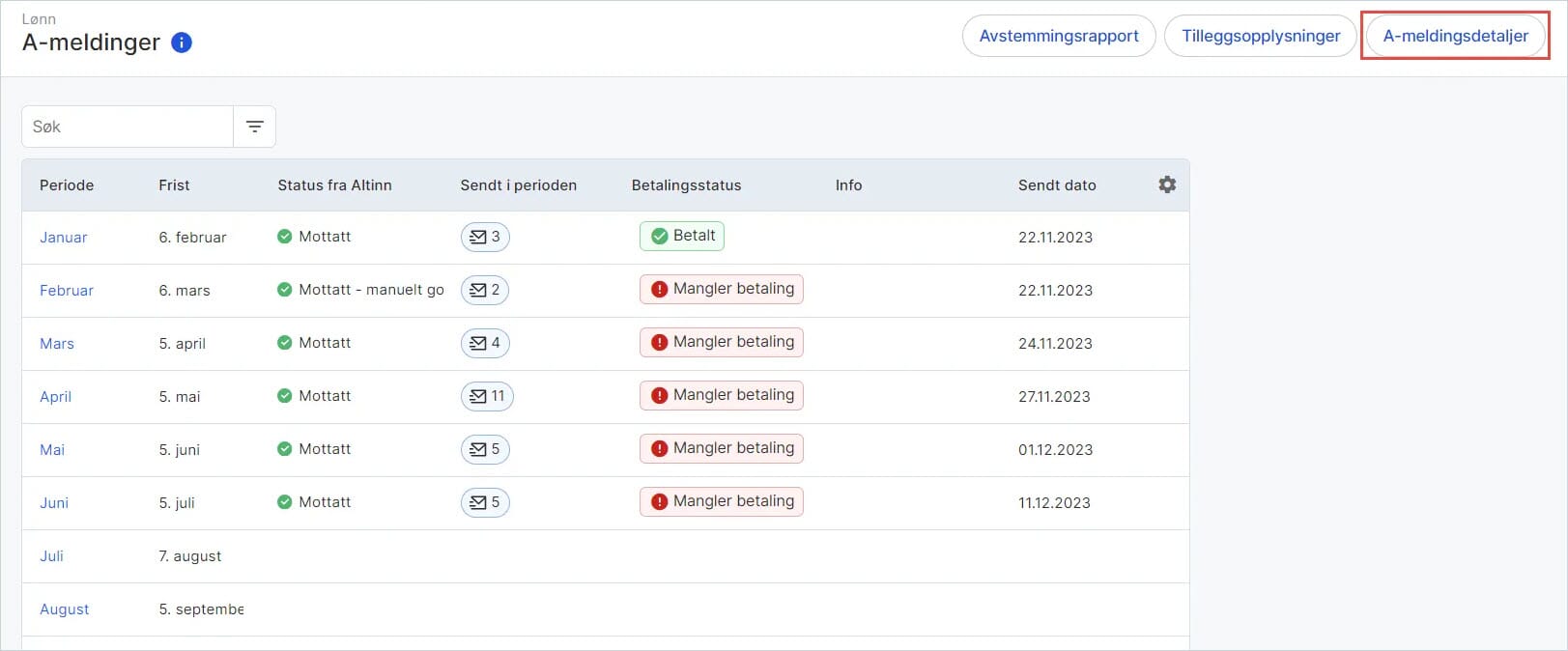Click sent date 01.12.2023
The height and width of the screenshot is (651, 1568).
tap(1055, 450)
